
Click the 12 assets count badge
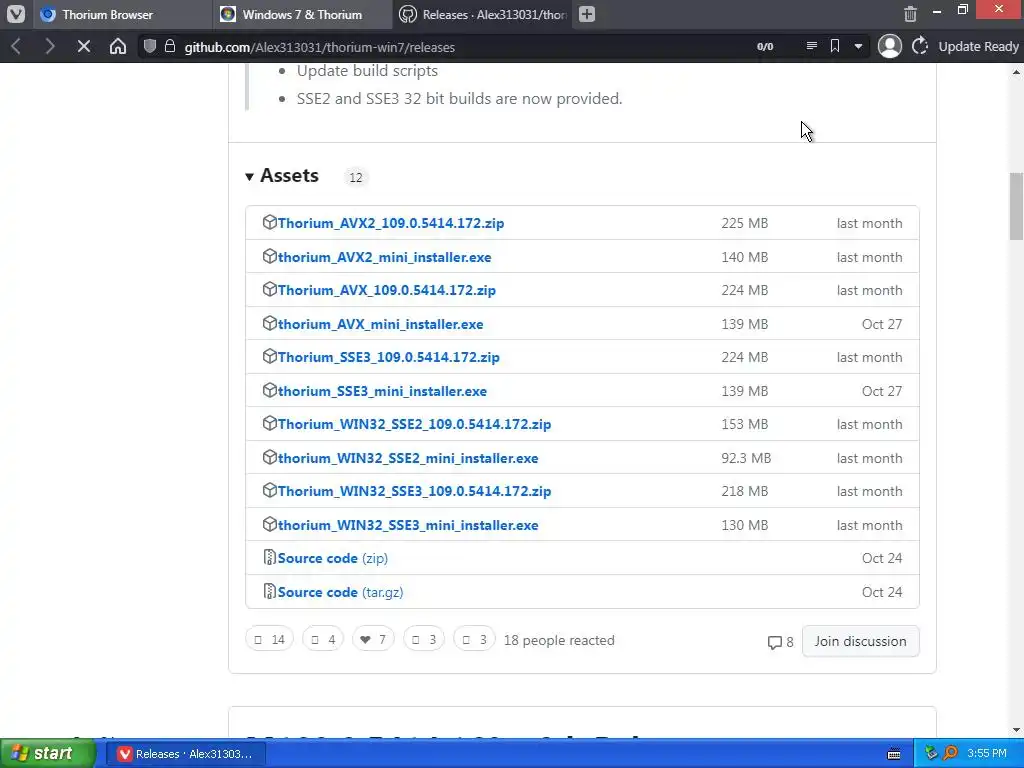(355, 177)
